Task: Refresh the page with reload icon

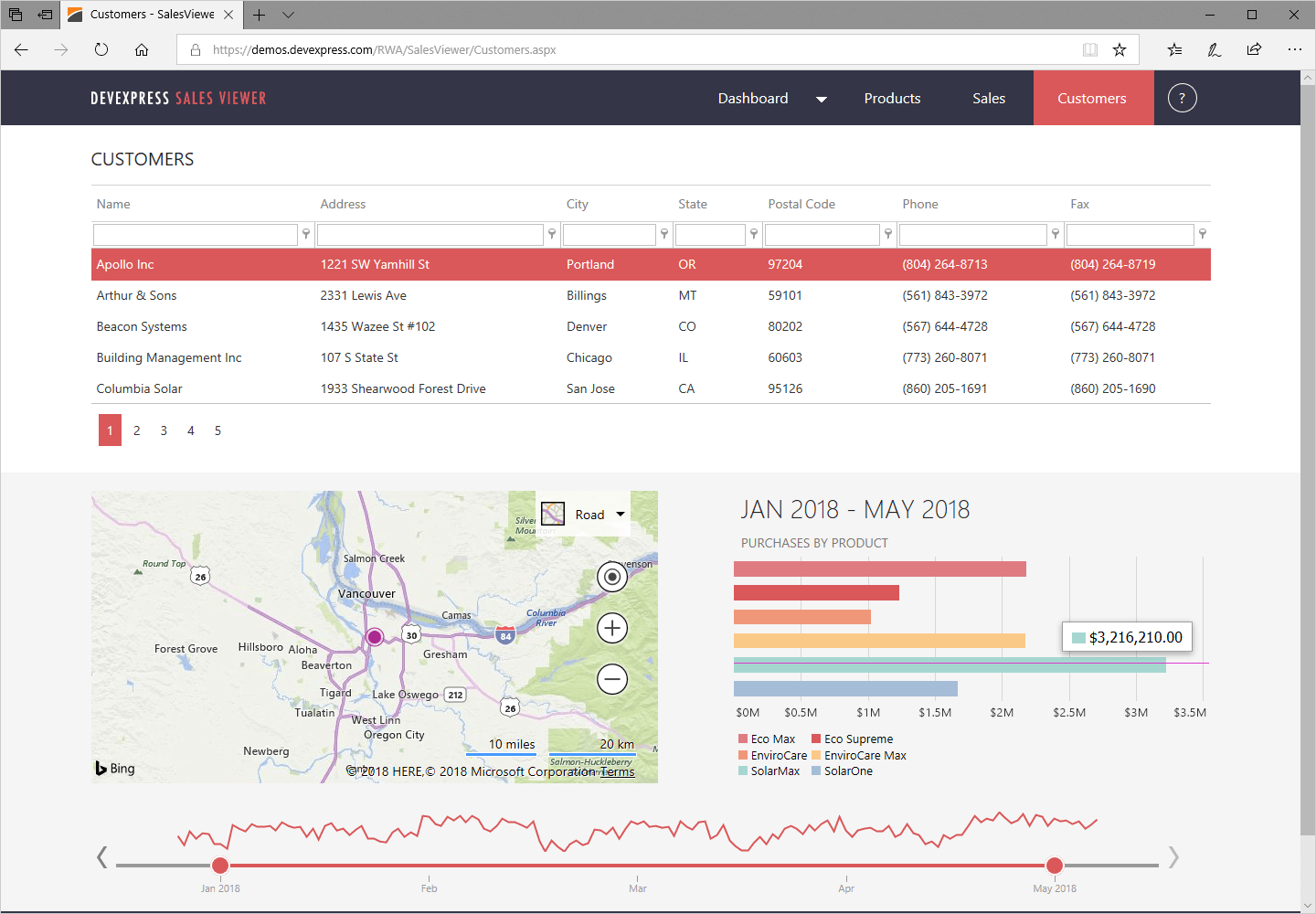Action: (x=101, y=49)
